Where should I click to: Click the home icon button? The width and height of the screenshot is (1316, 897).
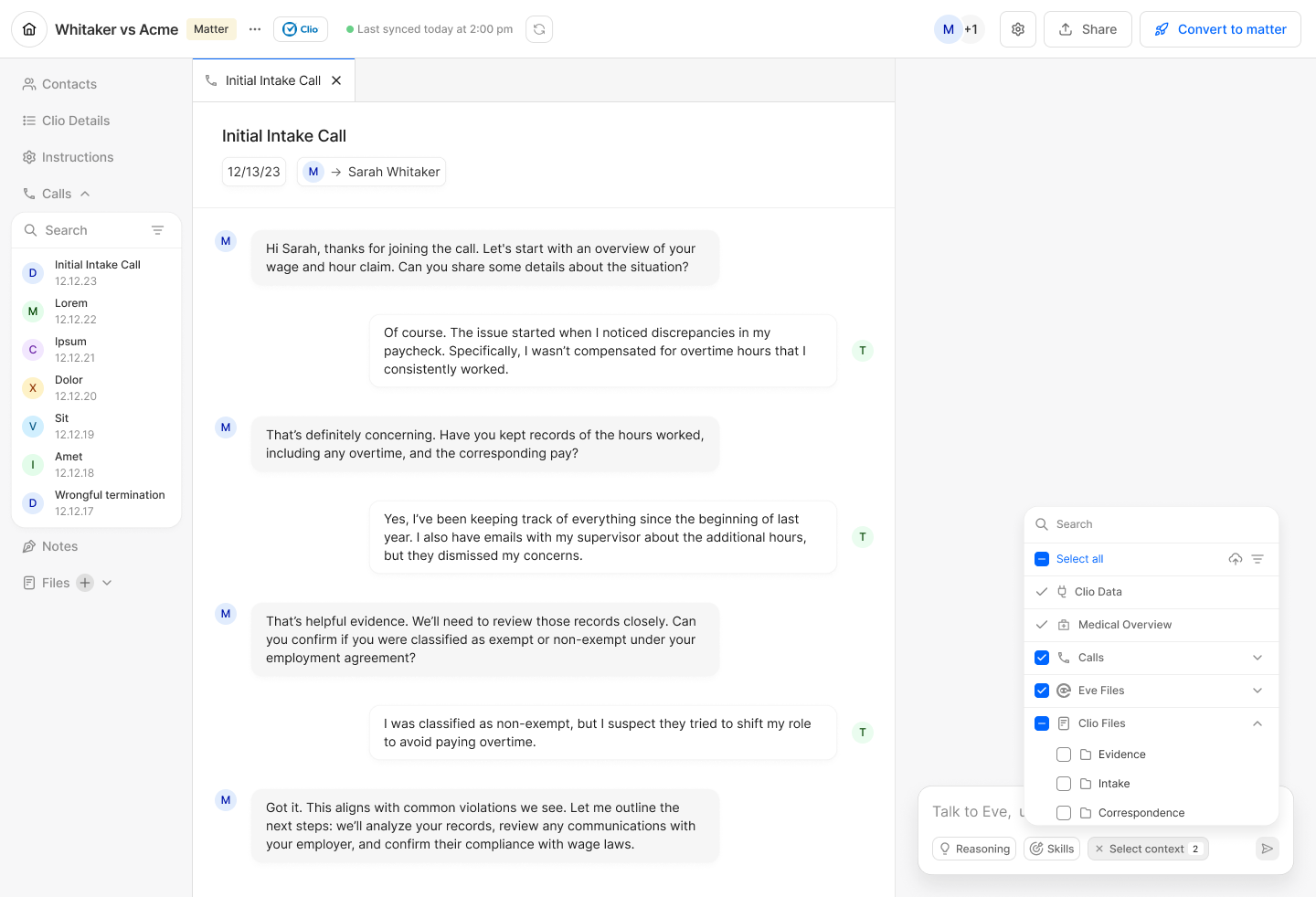point(29,29)
